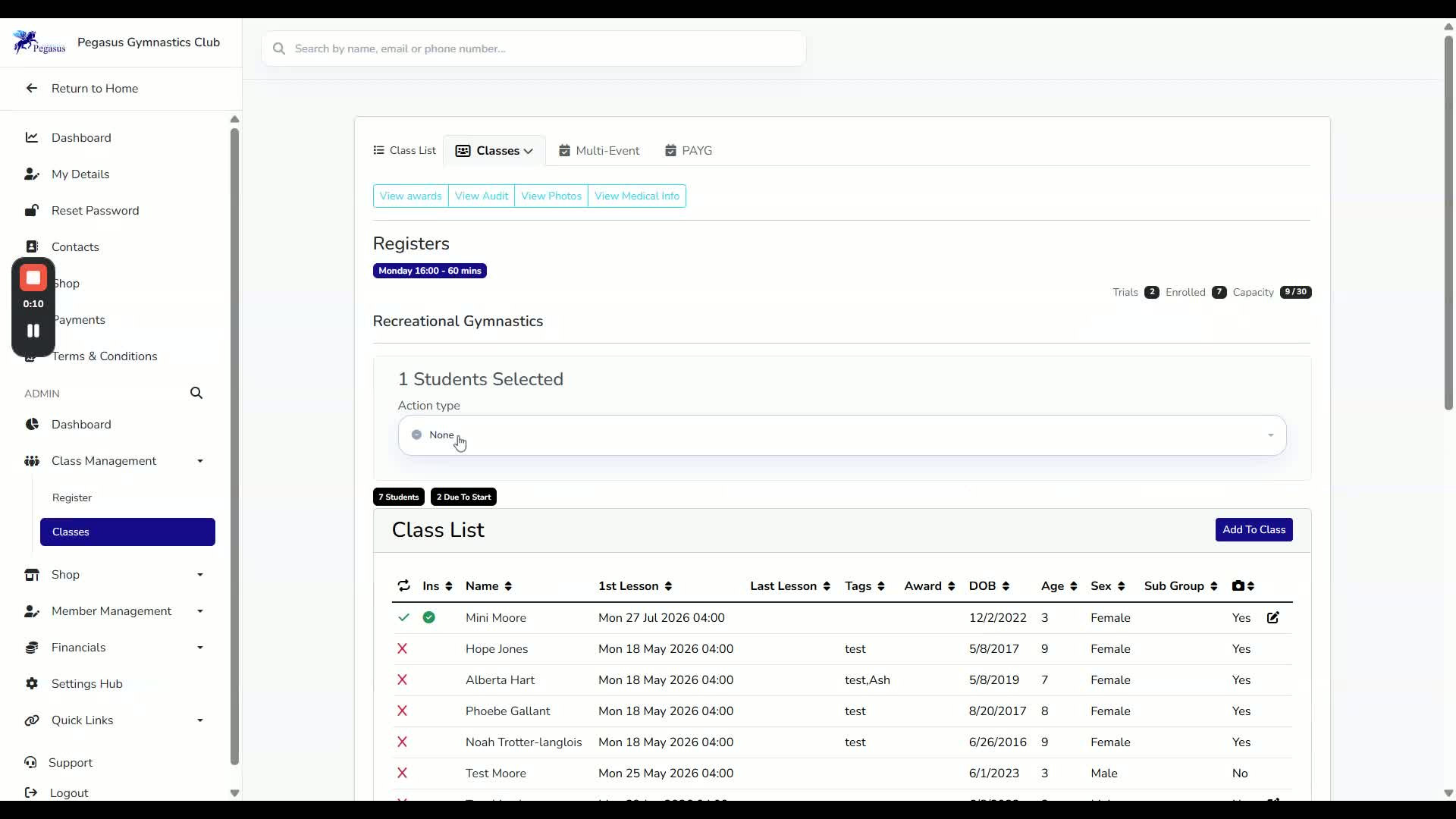Click the Quick Links chain icon
Viewport: 1456px width, 819px height.
(x=32, y=720)
